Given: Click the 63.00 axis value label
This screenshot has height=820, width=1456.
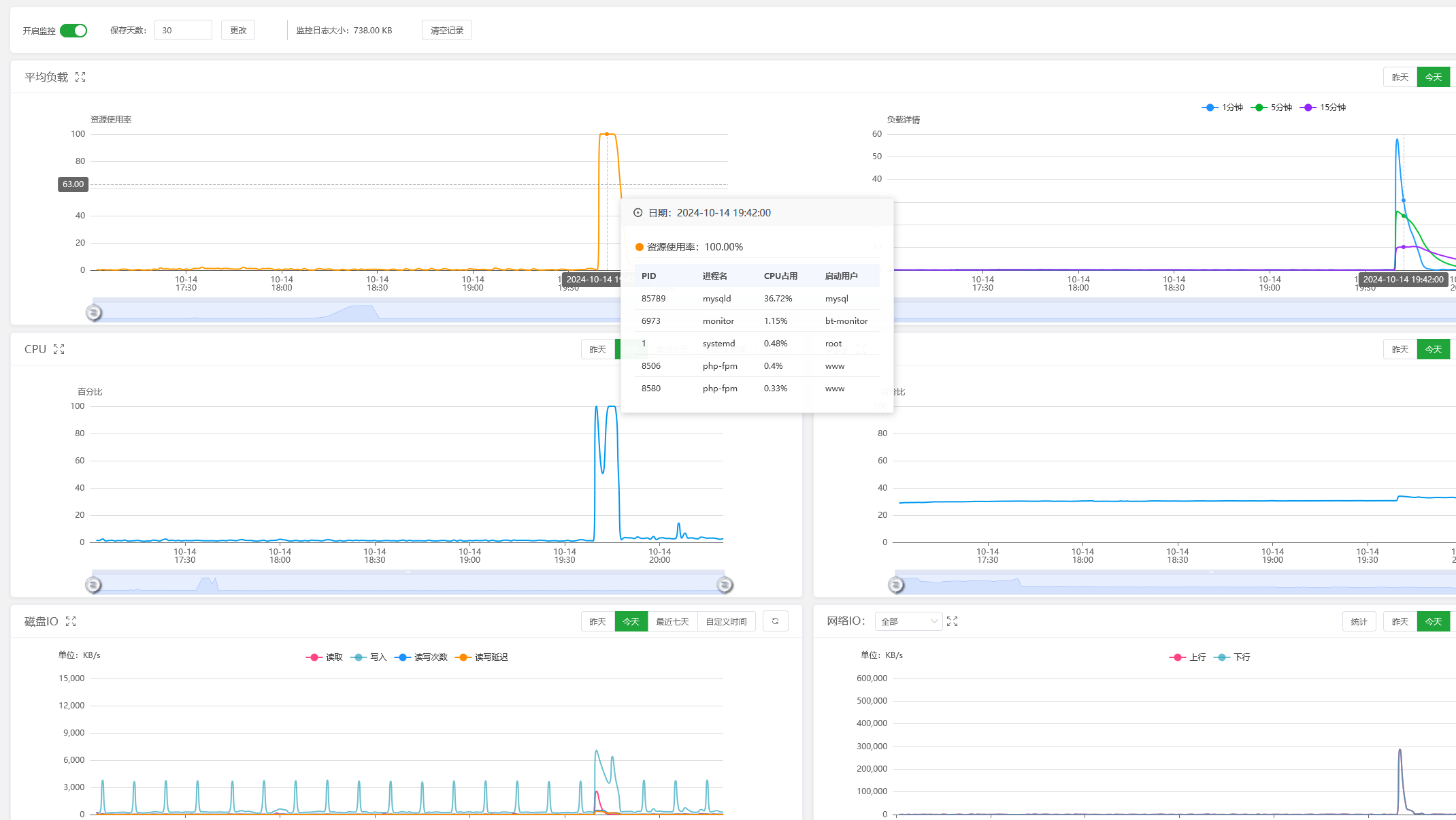Looking at the screenshot, I should coord(73,184).
